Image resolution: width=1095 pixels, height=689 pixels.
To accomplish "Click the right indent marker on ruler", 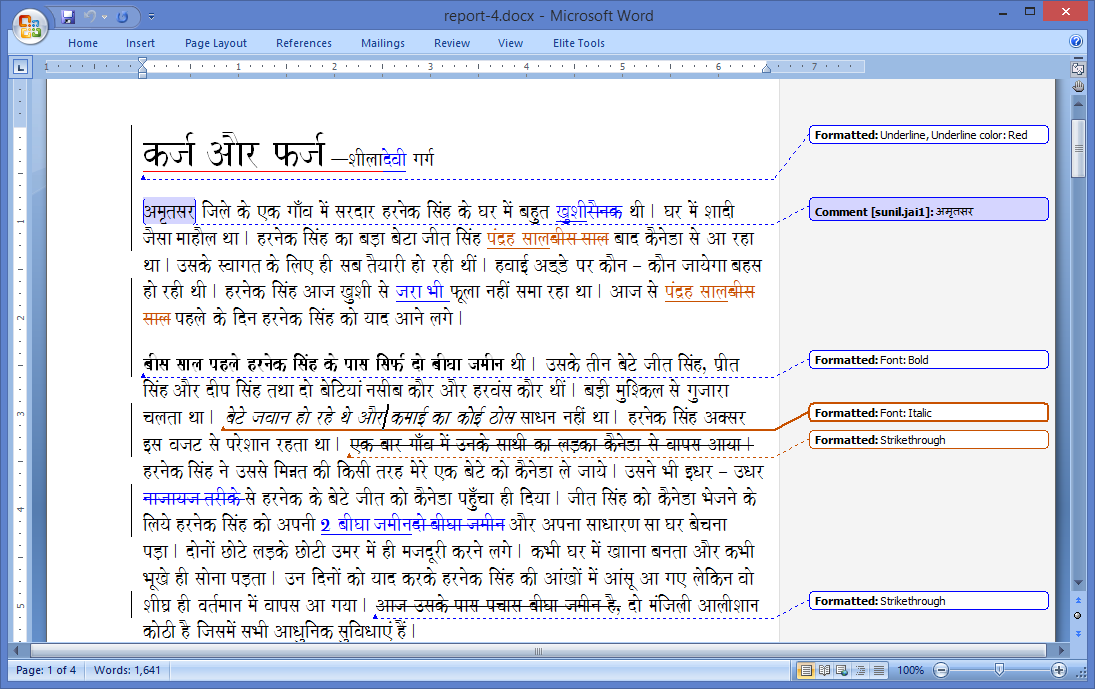I will point(766,68).
